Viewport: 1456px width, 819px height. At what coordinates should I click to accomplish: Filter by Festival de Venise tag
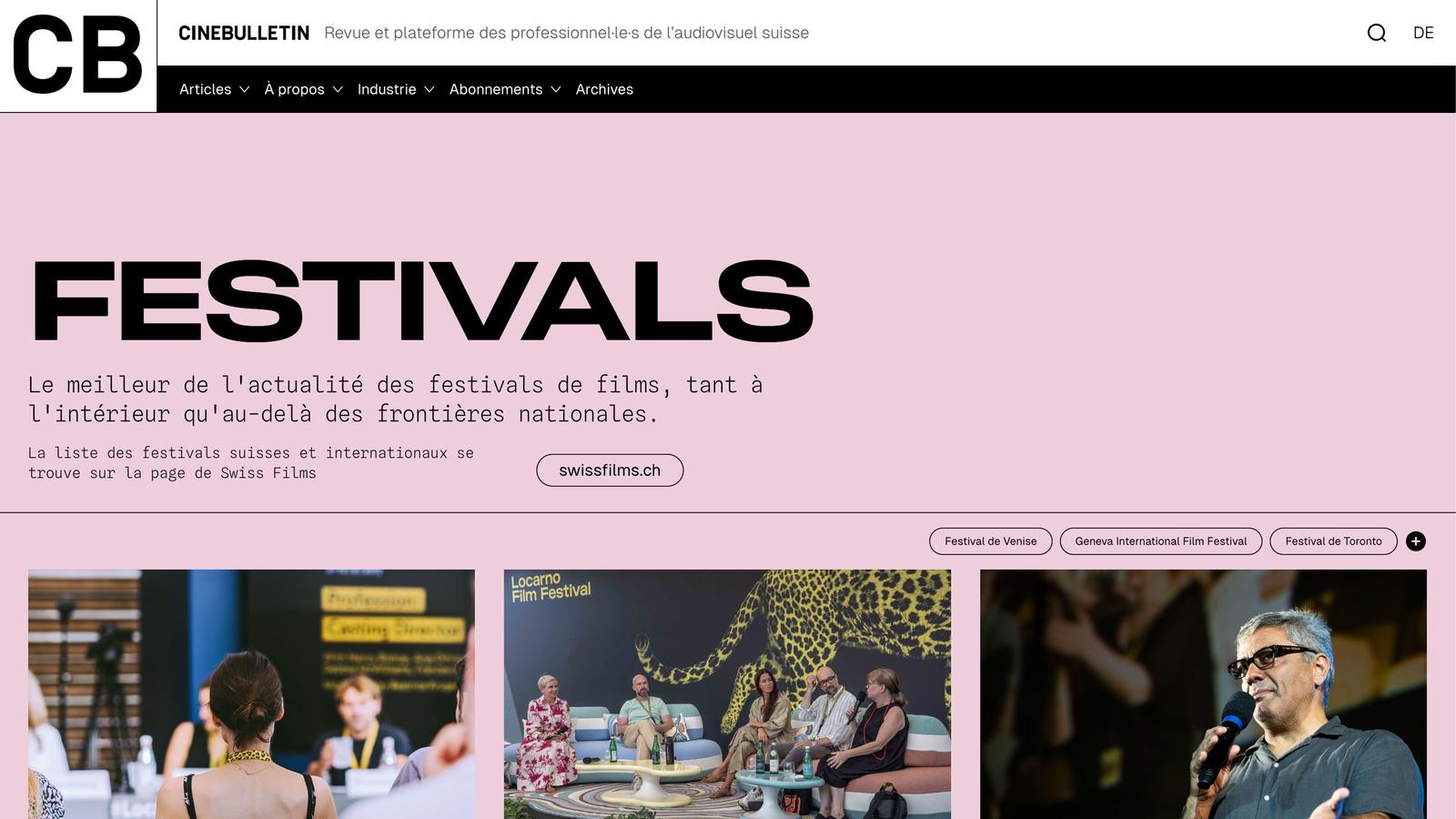(x=991, y=541)
